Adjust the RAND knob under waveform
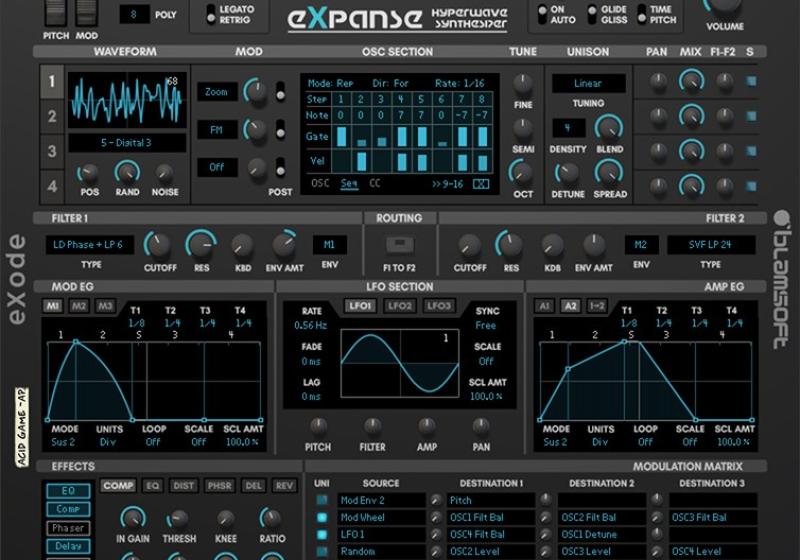Image resolution: width=800 pixels, height=560 pixels. (x=127, y=172)
